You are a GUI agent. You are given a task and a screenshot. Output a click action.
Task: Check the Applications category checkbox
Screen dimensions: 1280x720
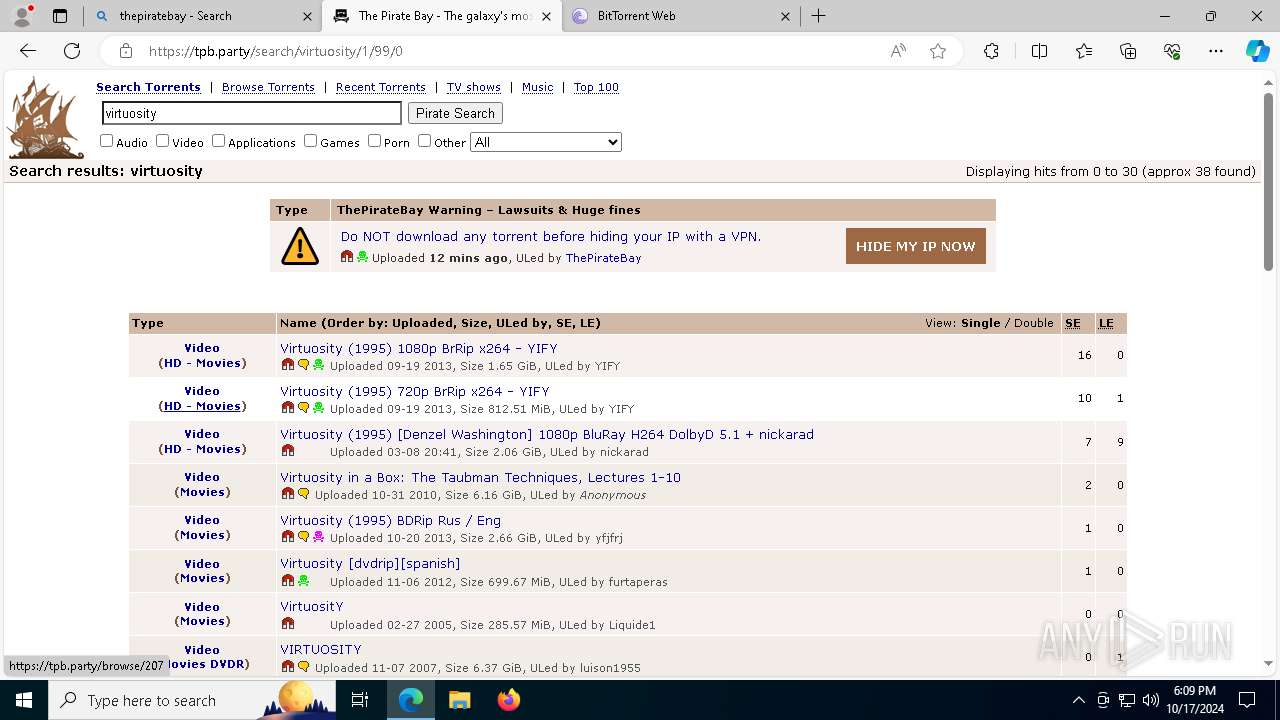218,141
